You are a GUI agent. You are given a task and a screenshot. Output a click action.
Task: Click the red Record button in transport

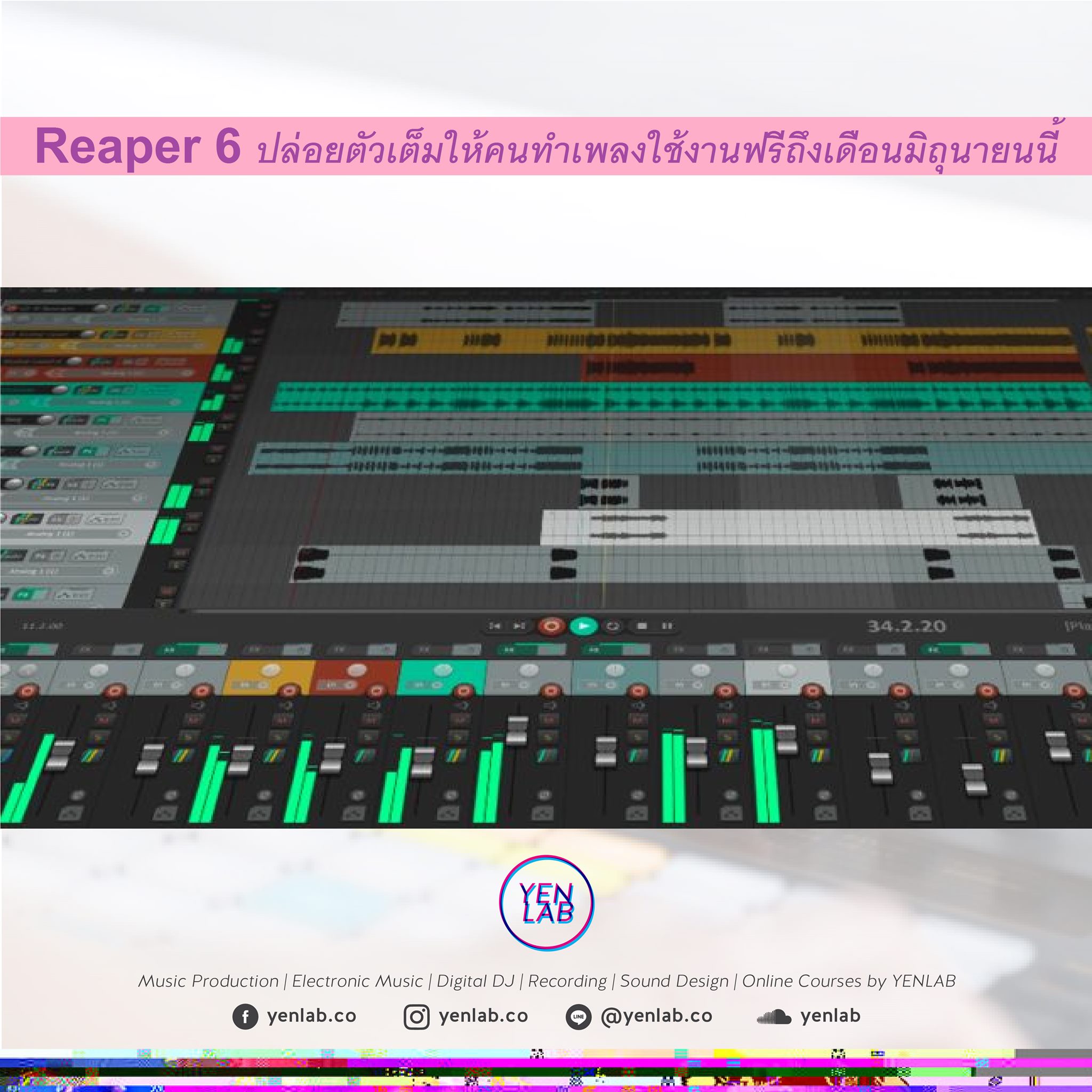click(x=552, y=625)
